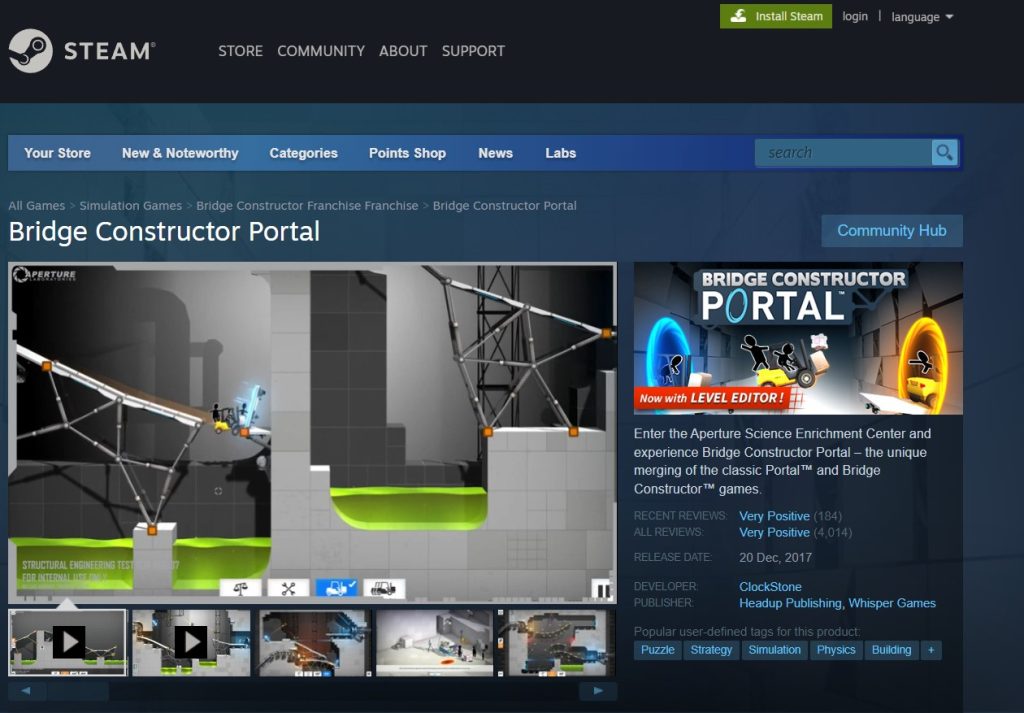Add a tag with the plus button
This screenshot has height=713, width=1024.
931,650
